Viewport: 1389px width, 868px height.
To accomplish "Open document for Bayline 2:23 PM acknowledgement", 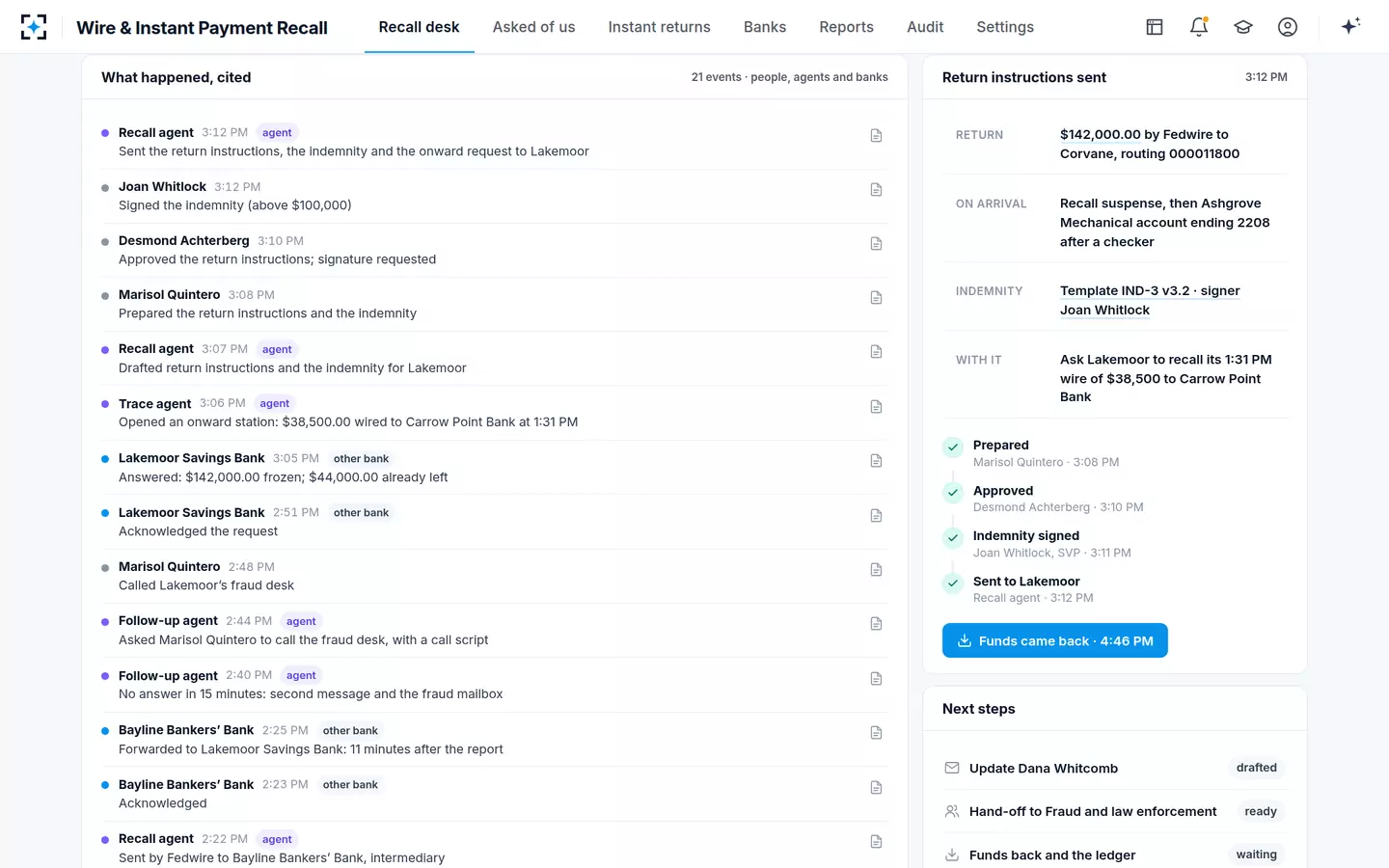I will pos(876,788).
